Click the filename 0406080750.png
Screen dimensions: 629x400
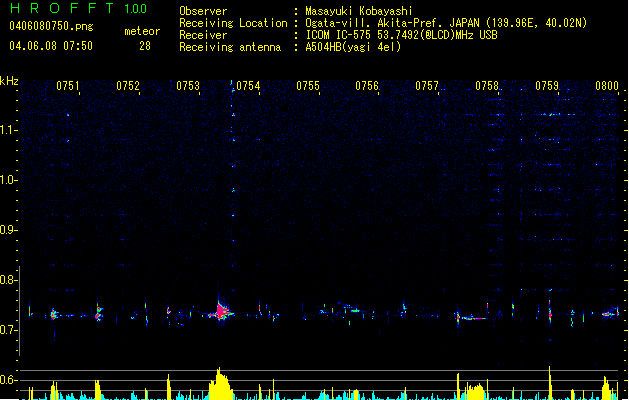click(x=51, y=26)
